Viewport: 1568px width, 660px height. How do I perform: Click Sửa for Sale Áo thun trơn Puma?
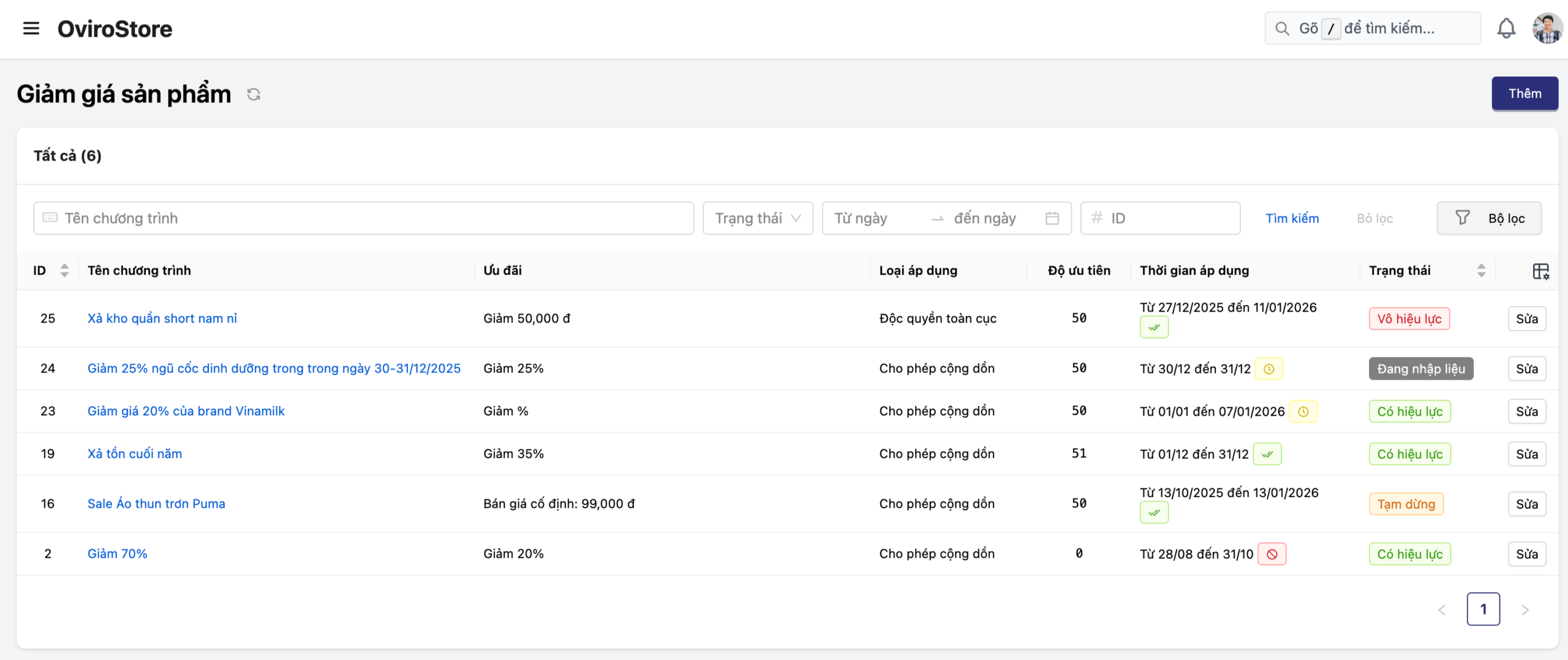(1526, 504)
